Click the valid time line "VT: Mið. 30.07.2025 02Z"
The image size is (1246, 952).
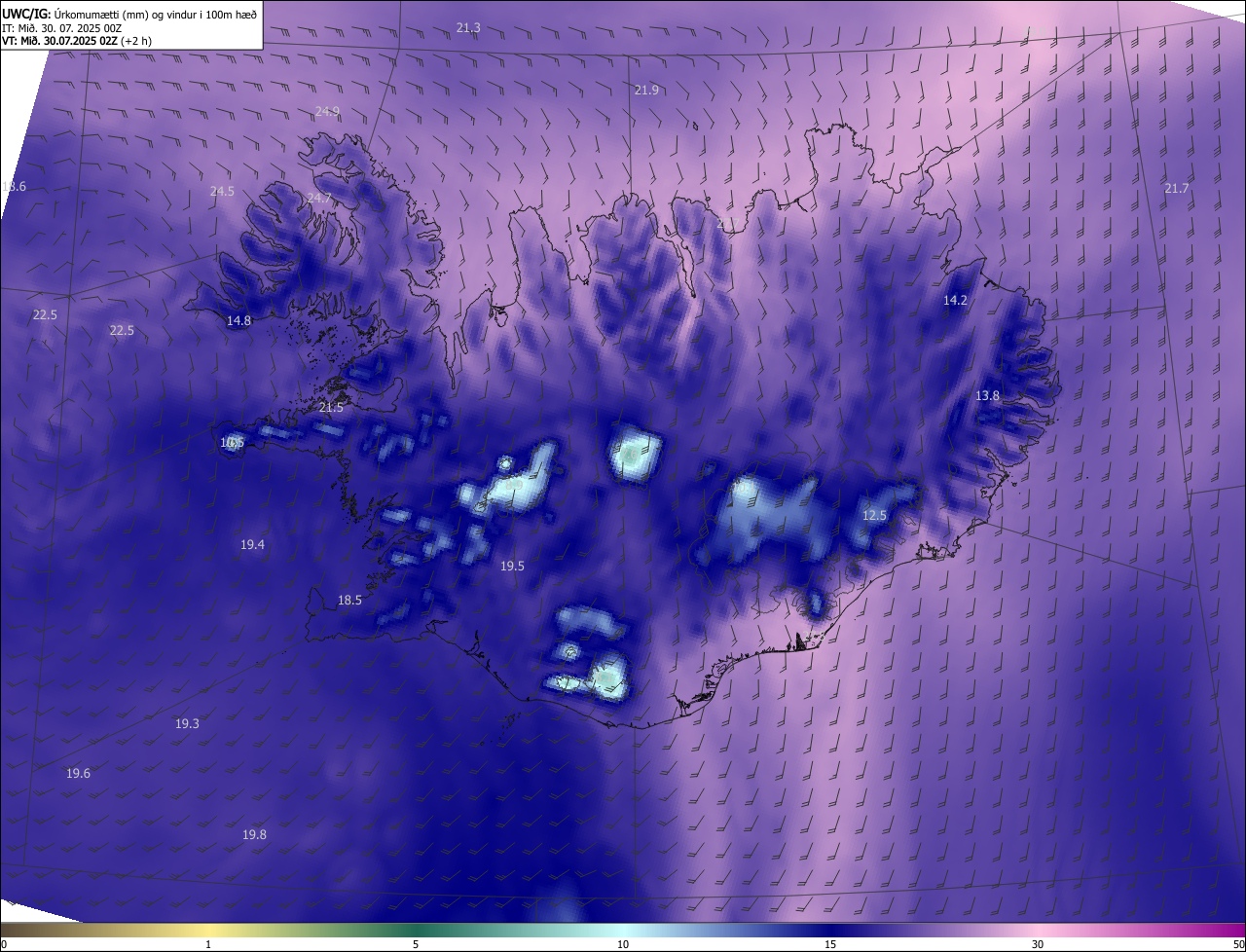pos(59,41)
